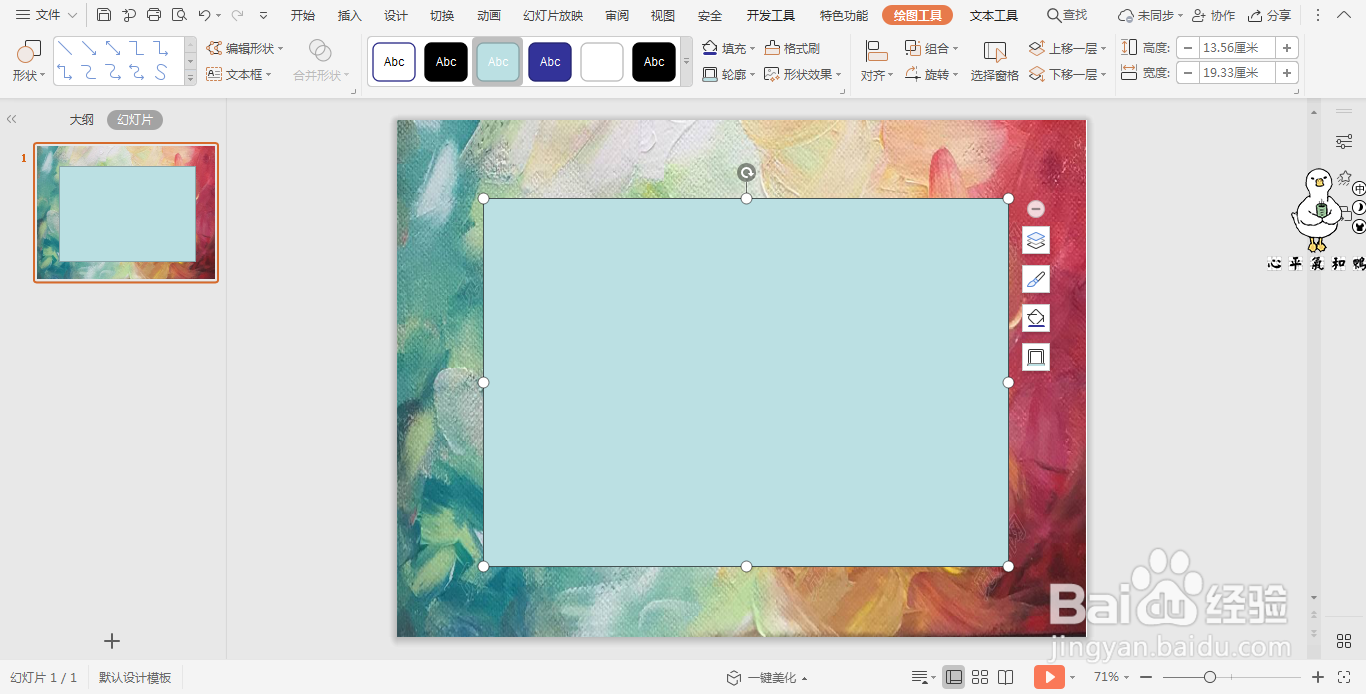The width and height of the screenshot is (1366, 694).
Task: Open the notes layout menu in the status bar
Action: coord(924,677)
